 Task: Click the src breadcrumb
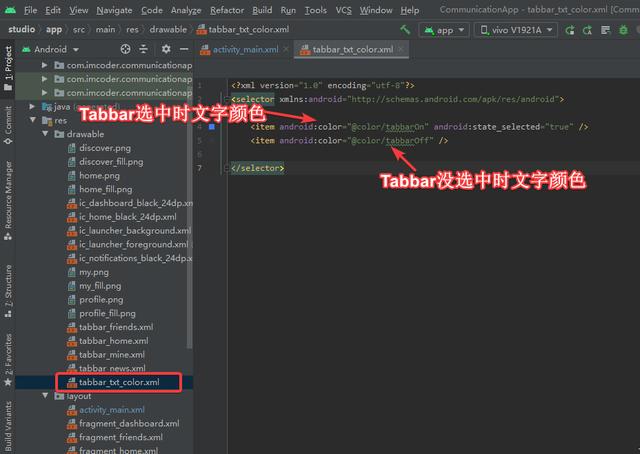tap(79, 29)
